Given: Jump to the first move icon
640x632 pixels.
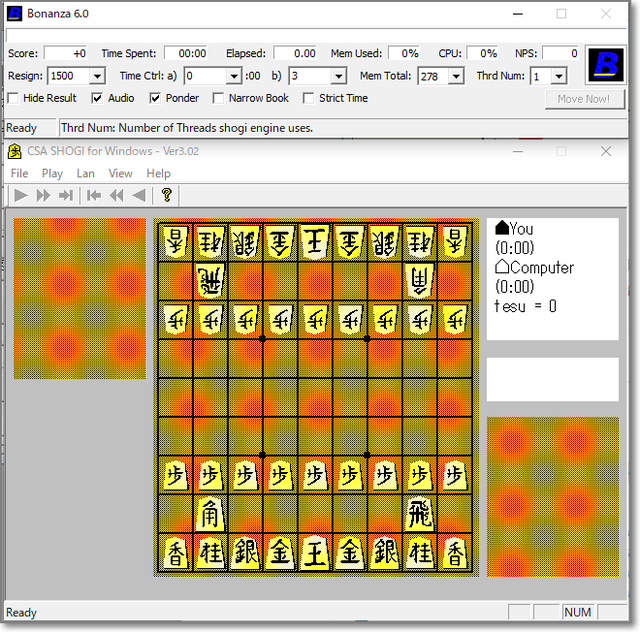Looking at the screenshot, I should 93,195.
